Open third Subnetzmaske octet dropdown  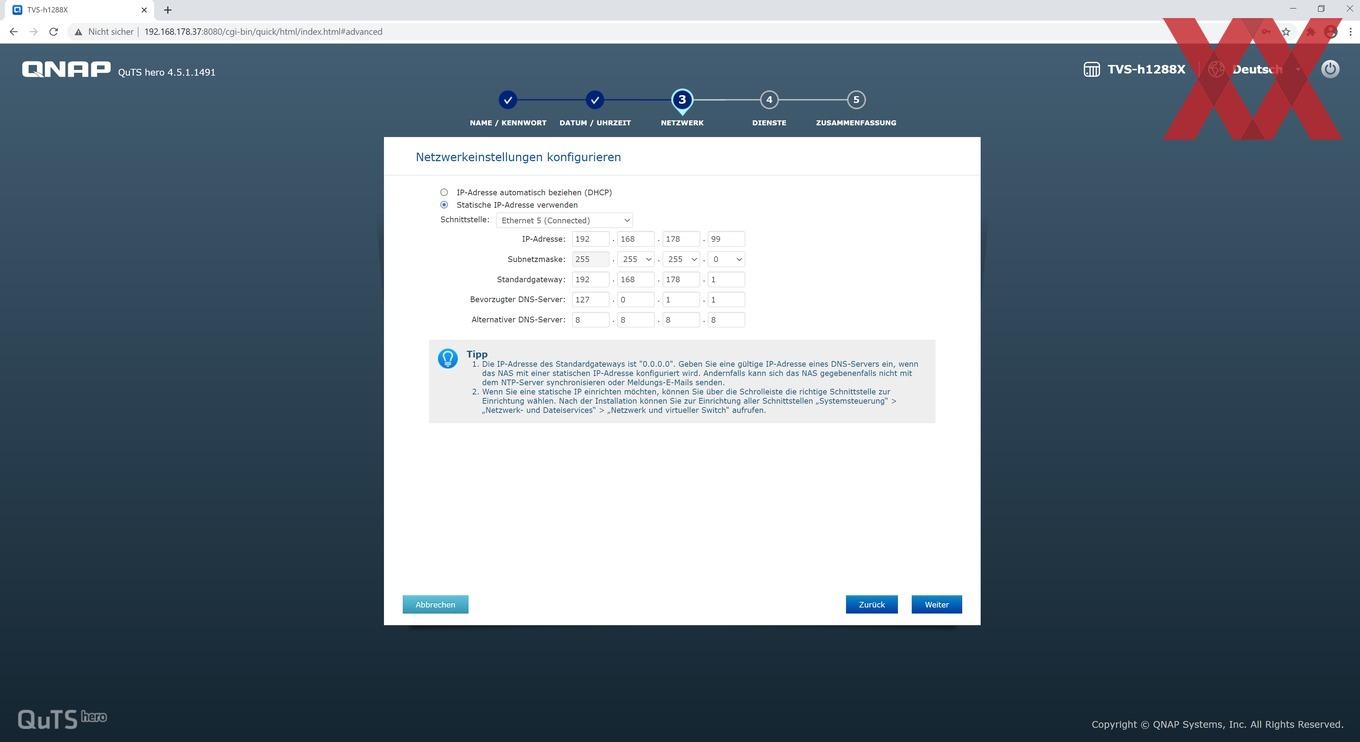(x=681, y=259)
